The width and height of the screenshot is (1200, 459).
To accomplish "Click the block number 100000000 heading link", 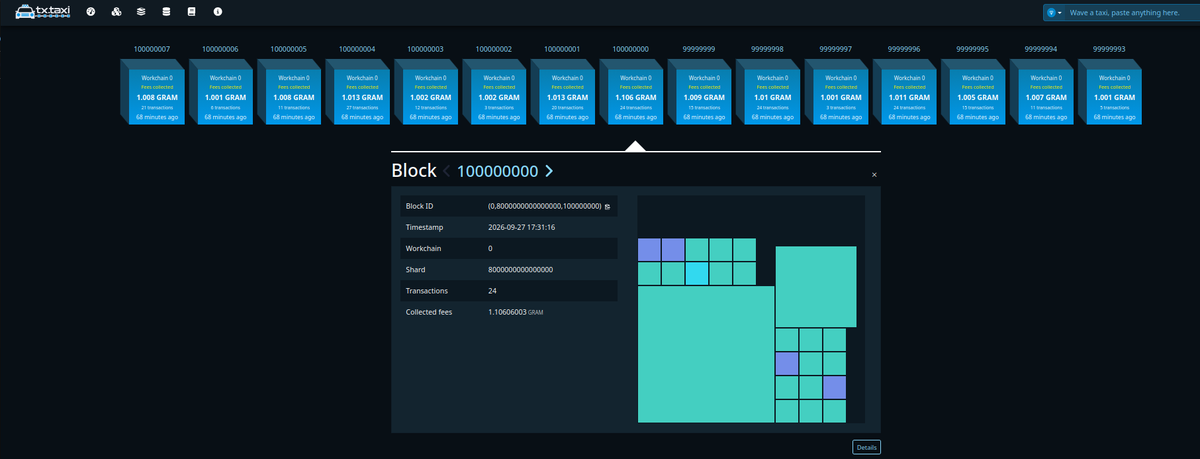I will [x=498, y=171].
